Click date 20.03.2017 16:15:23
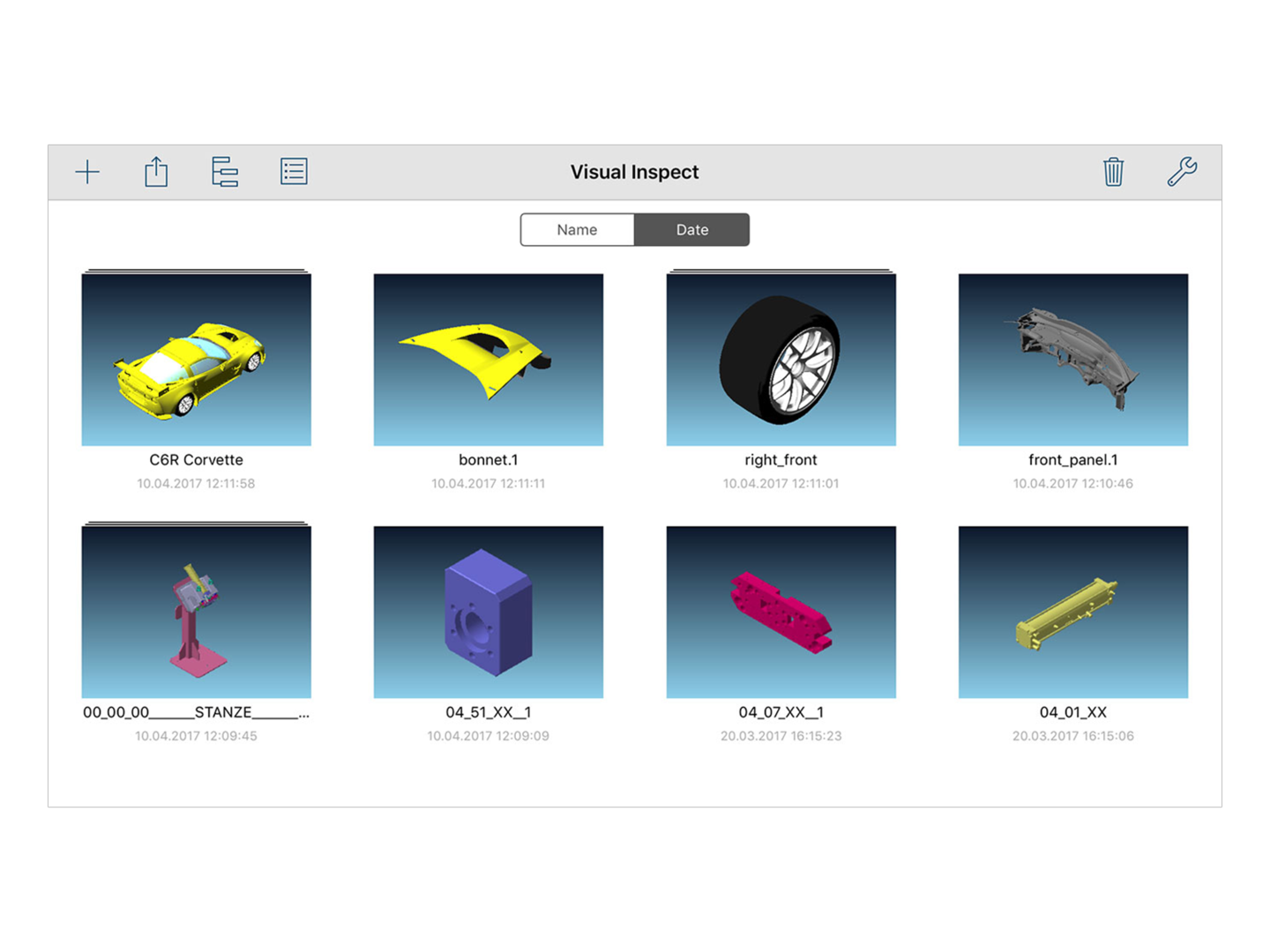 [x=781, y=736]
